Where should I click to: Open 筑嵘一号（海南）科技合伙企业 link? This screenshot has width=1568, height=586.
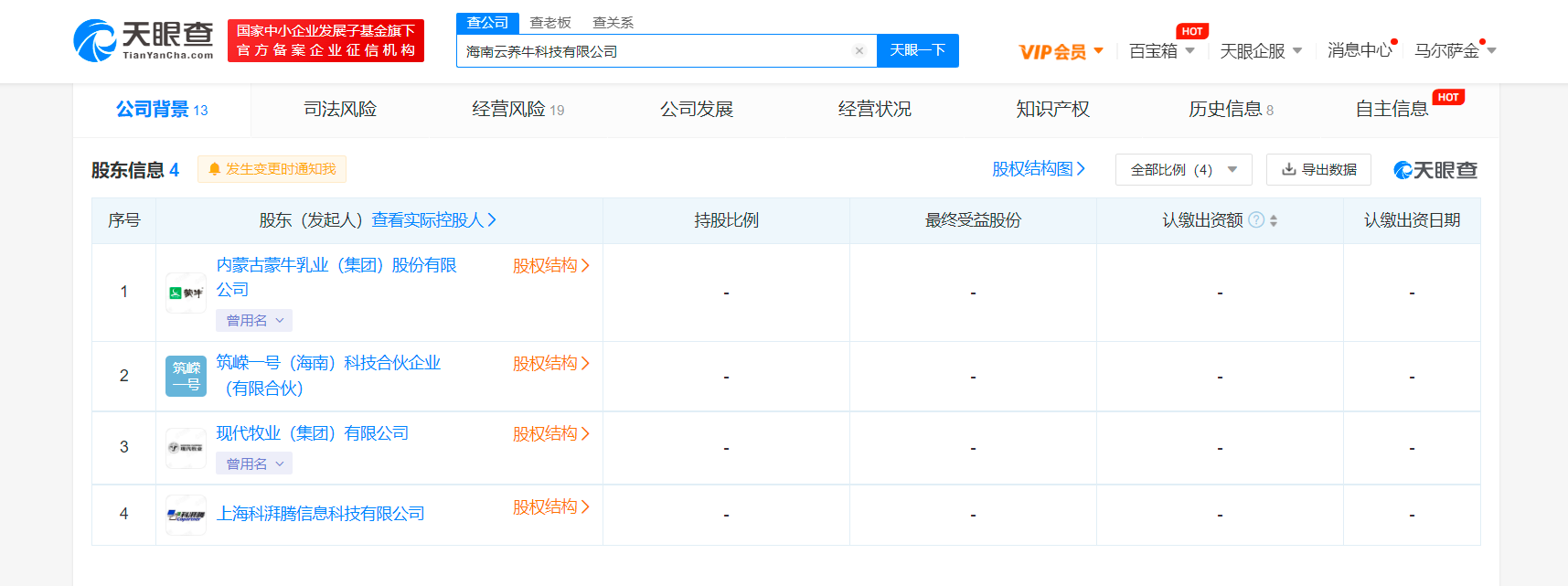tap(328, 376)
